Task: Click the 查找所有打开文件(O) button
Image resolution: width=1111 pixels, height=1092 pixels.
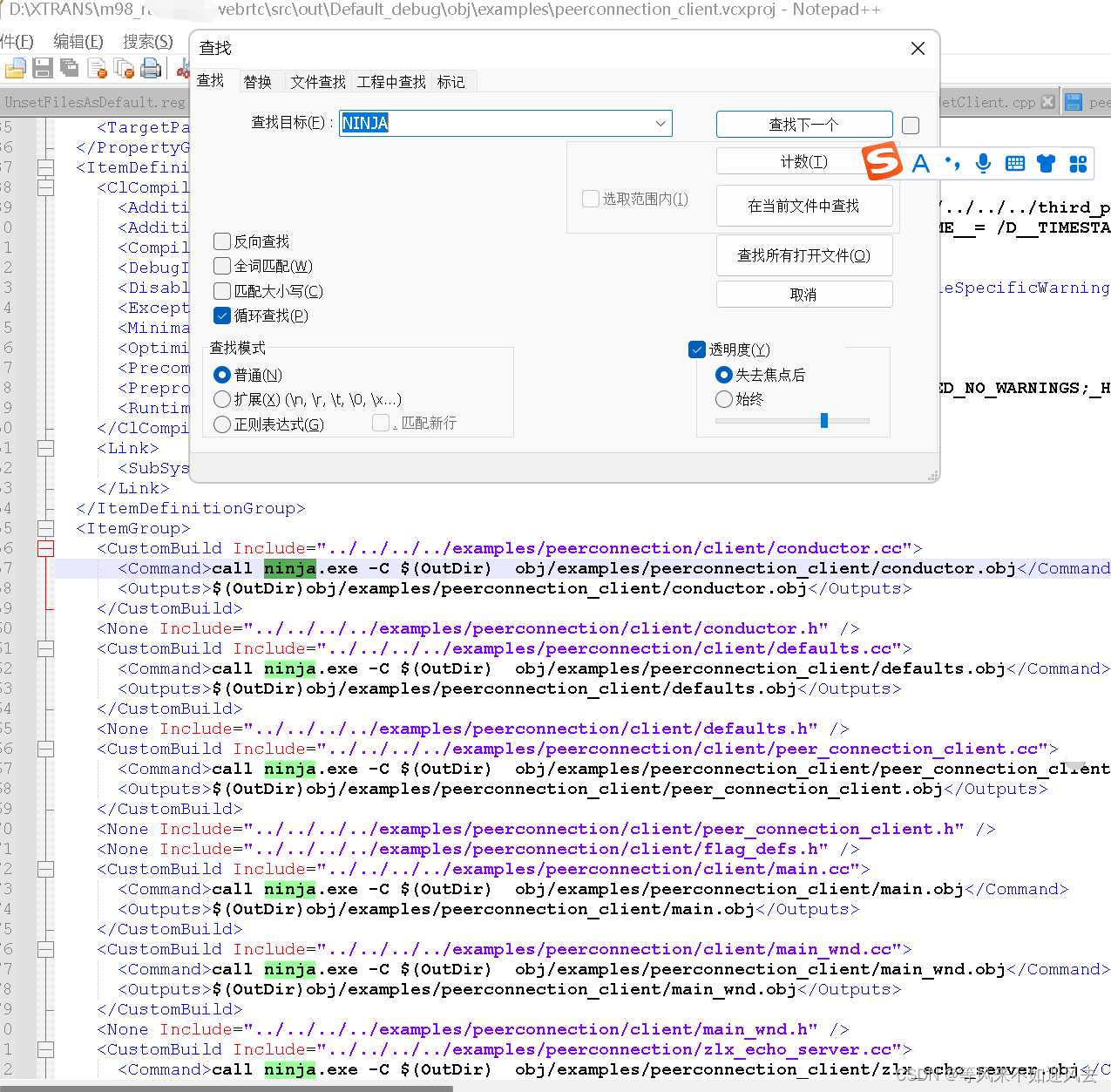Action: pyautogui.click(x=804, y=255)
